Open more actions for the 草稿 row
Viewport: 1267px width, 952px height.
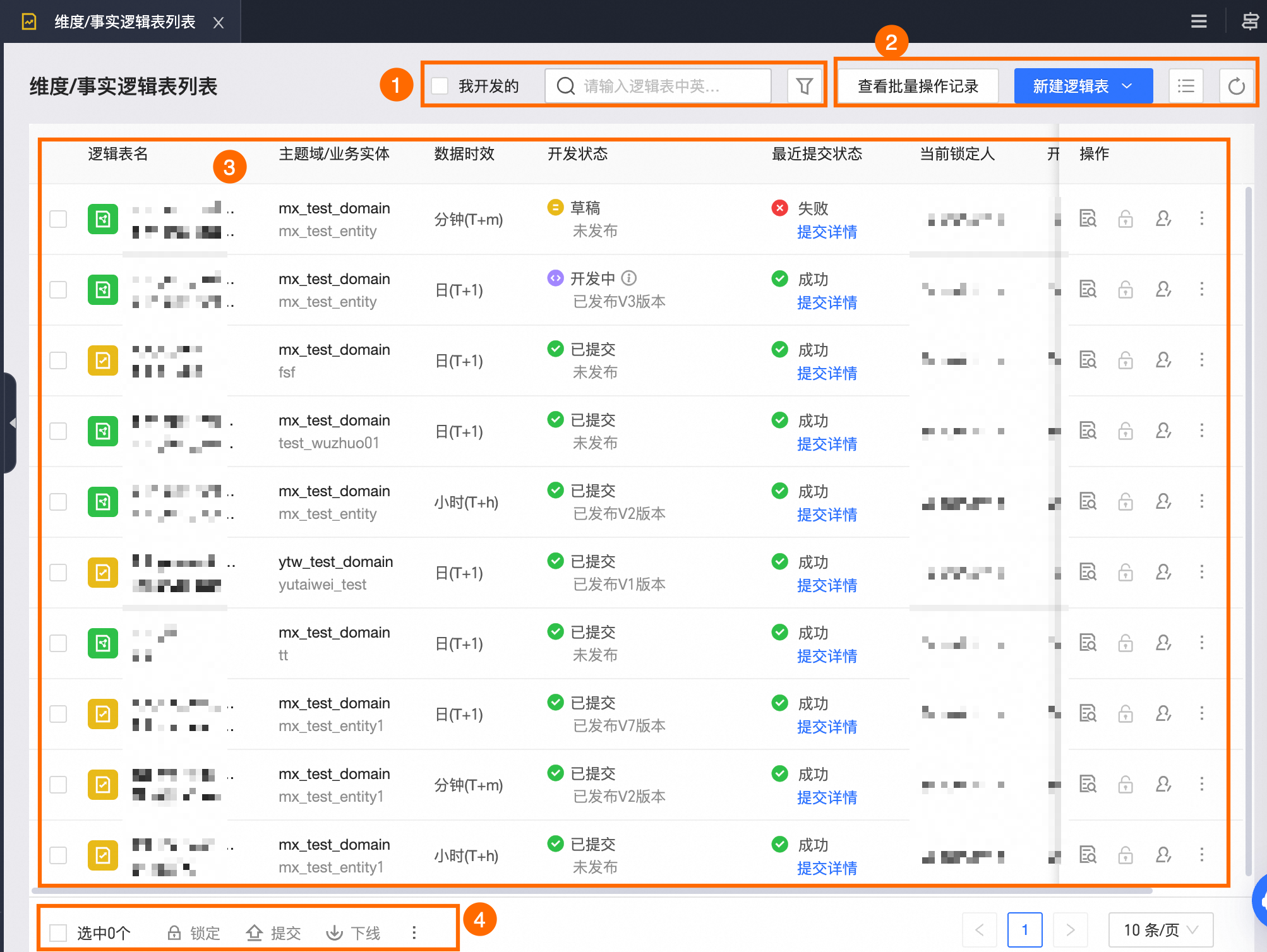tap(1201, 218)
